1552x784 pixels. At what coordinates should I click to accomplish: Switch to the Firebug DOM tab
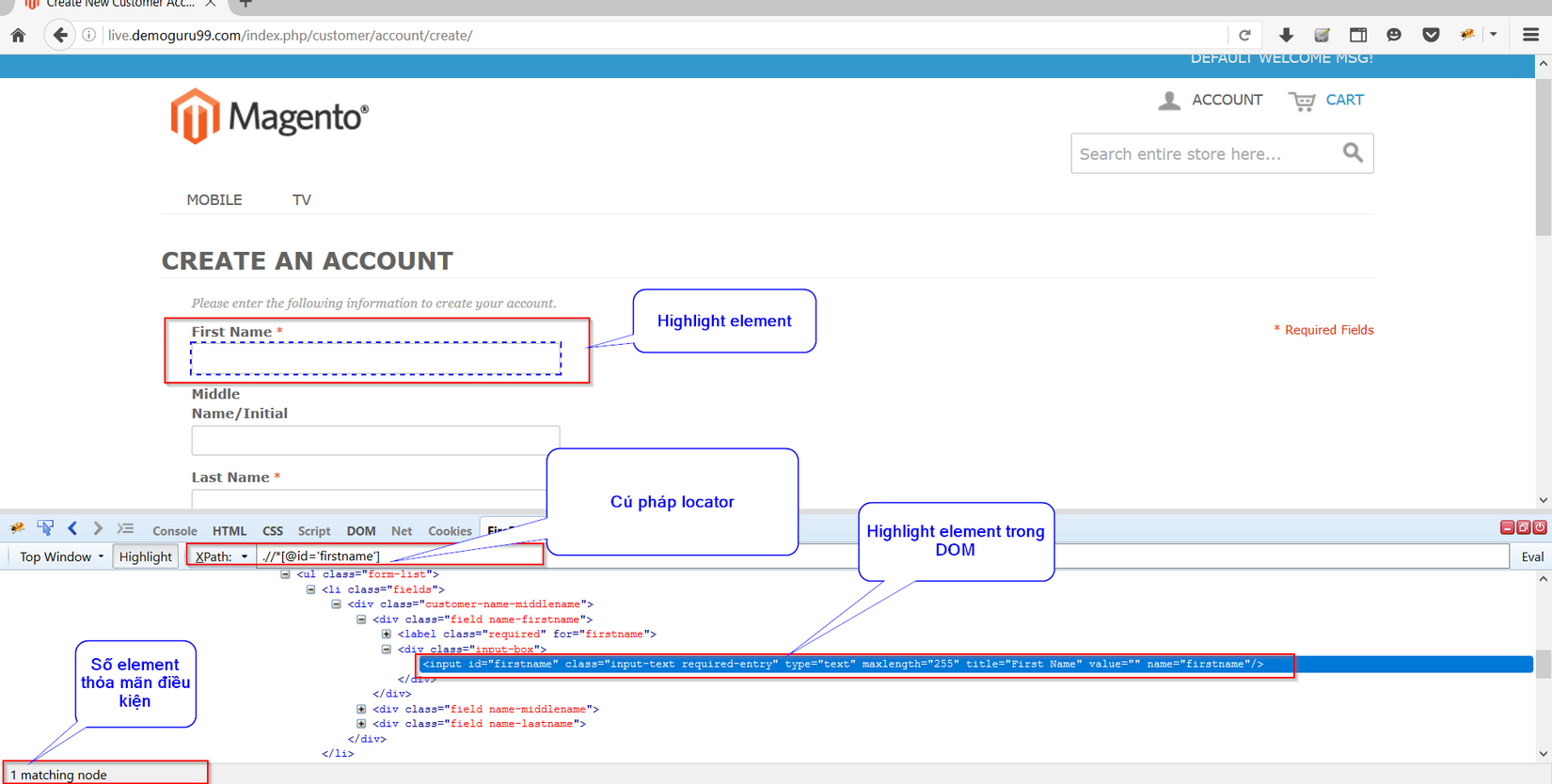[361, 531]
